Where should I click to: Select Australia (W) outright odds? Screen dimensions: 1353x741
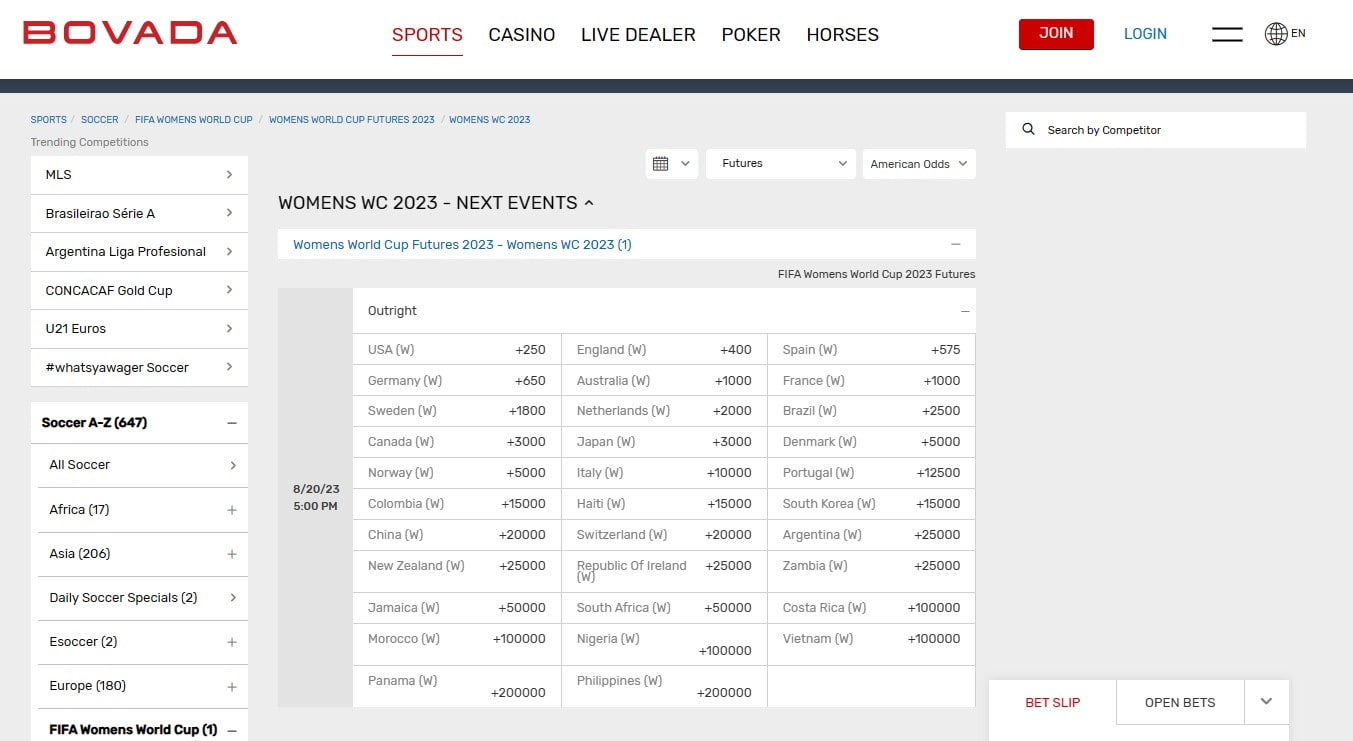pos(664,381)
